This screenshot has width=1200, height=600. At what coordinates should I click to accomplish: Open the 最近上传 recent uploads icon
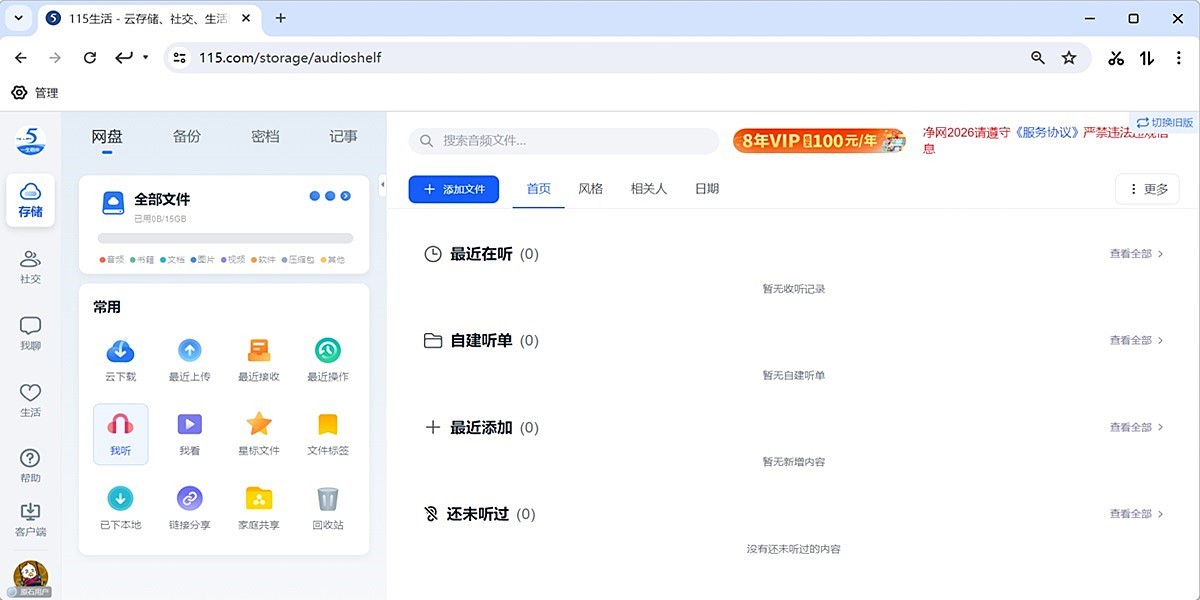point(189,351)
